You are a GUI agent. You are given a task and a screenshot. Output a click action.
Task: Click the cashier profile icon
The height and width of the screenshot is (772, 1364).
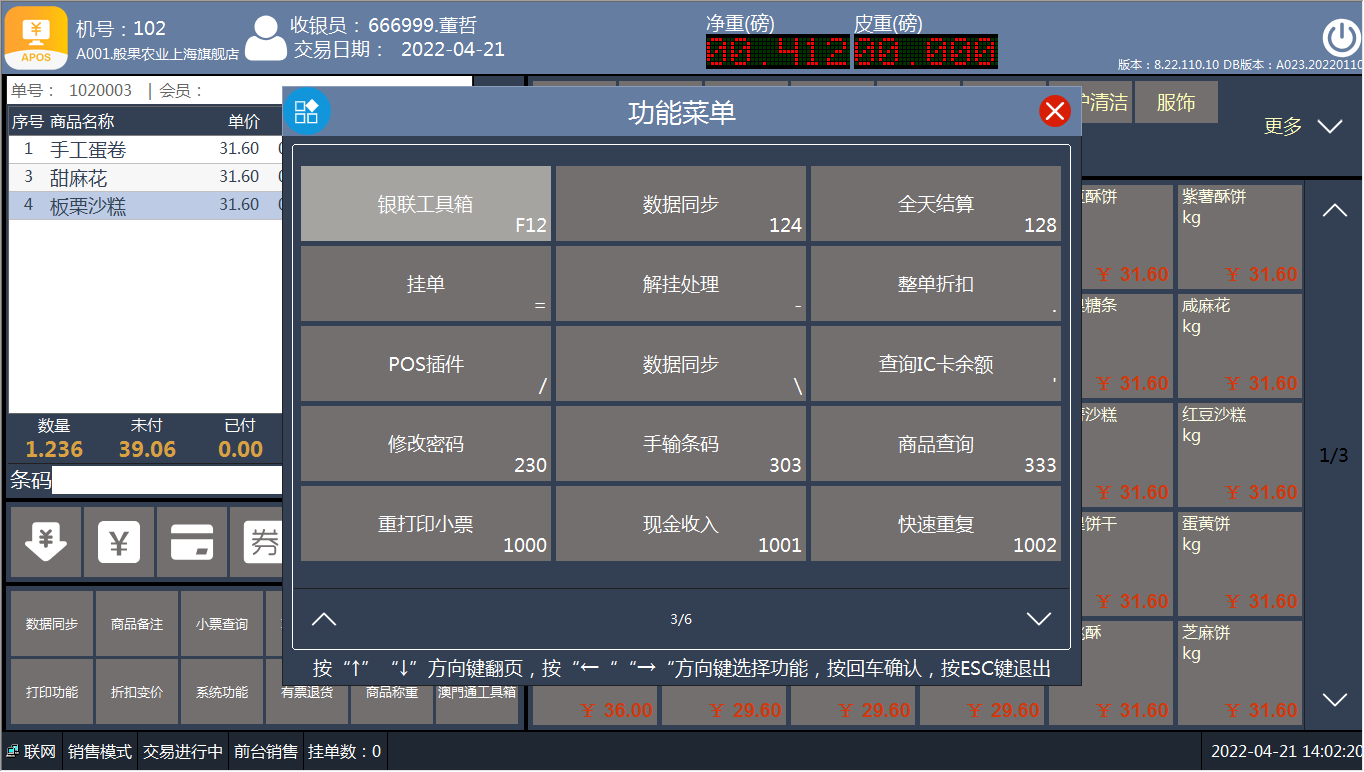tap(265, 38)
